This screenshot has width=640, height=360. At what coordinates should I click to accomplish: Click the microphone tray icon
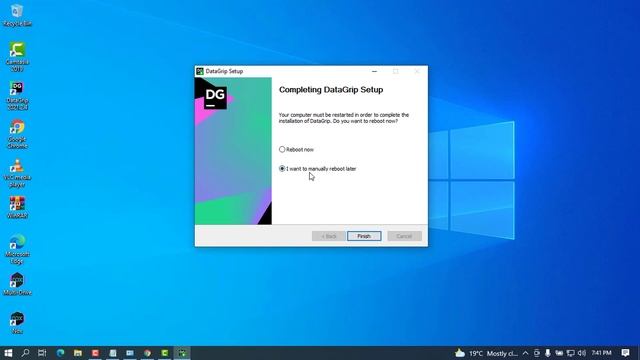548,353
